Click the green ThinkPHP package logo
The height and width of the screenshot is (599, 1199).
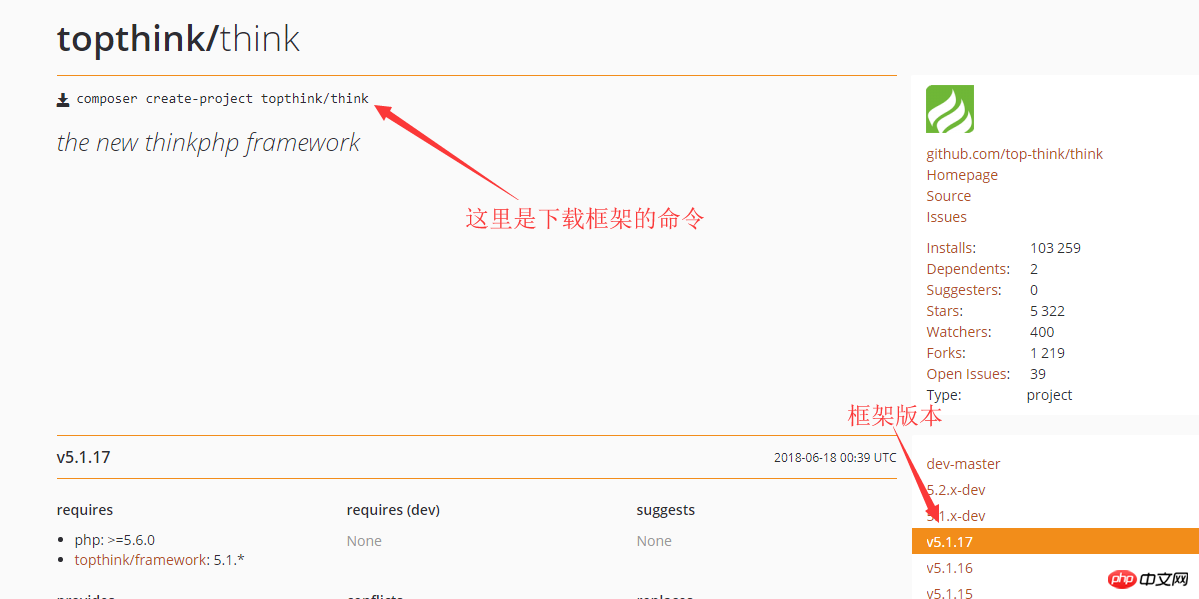tap(950, 109)
